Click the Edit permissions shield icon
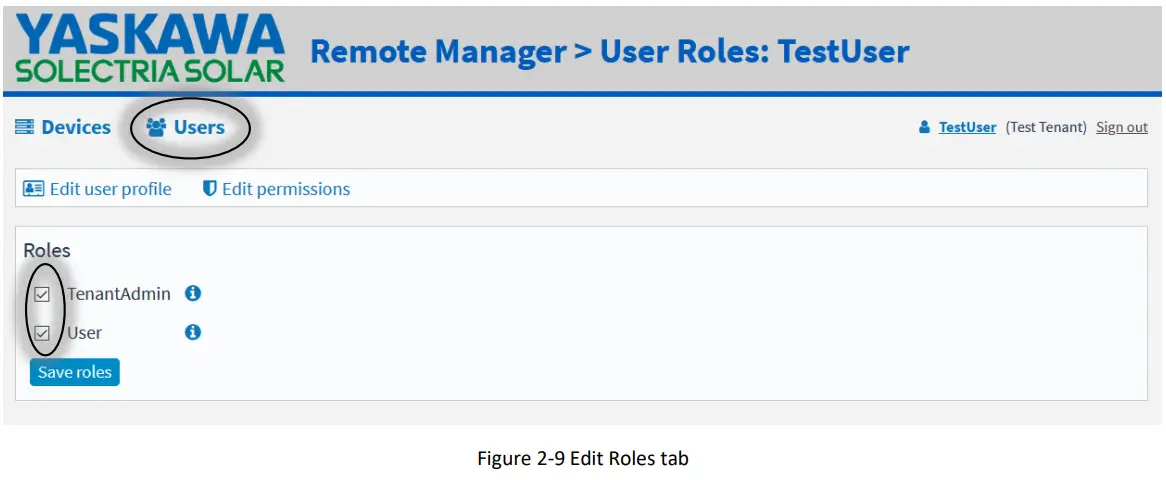 point(210,189)
